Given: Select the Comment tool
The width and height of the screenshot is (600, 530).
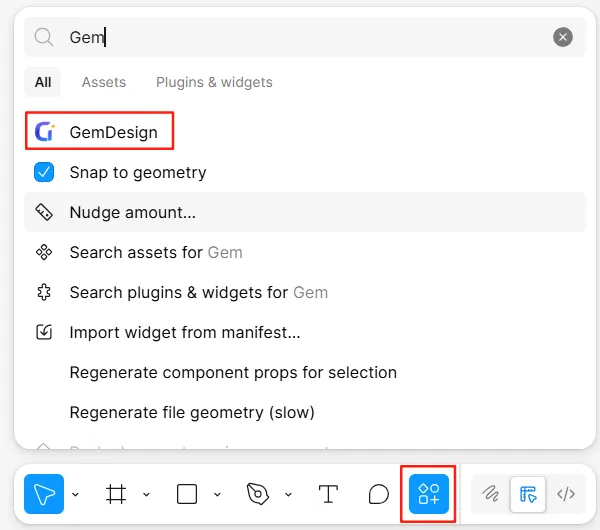Looking at the screenshot, I should (x=378, y=493).
